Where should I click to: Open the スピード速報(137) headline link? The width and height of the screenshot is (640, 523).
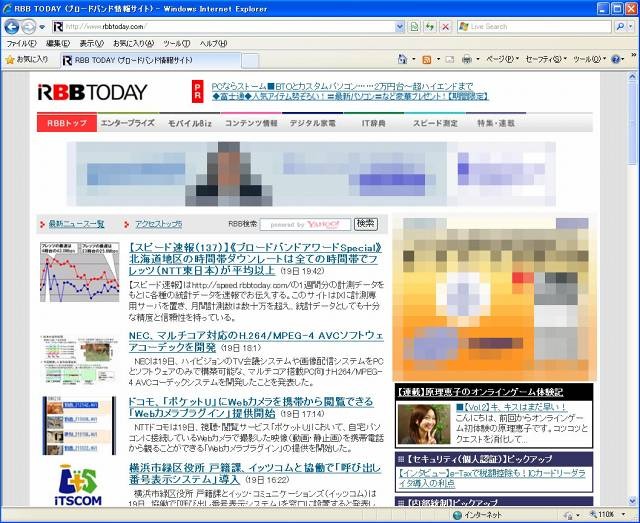(x=256, y=259)
